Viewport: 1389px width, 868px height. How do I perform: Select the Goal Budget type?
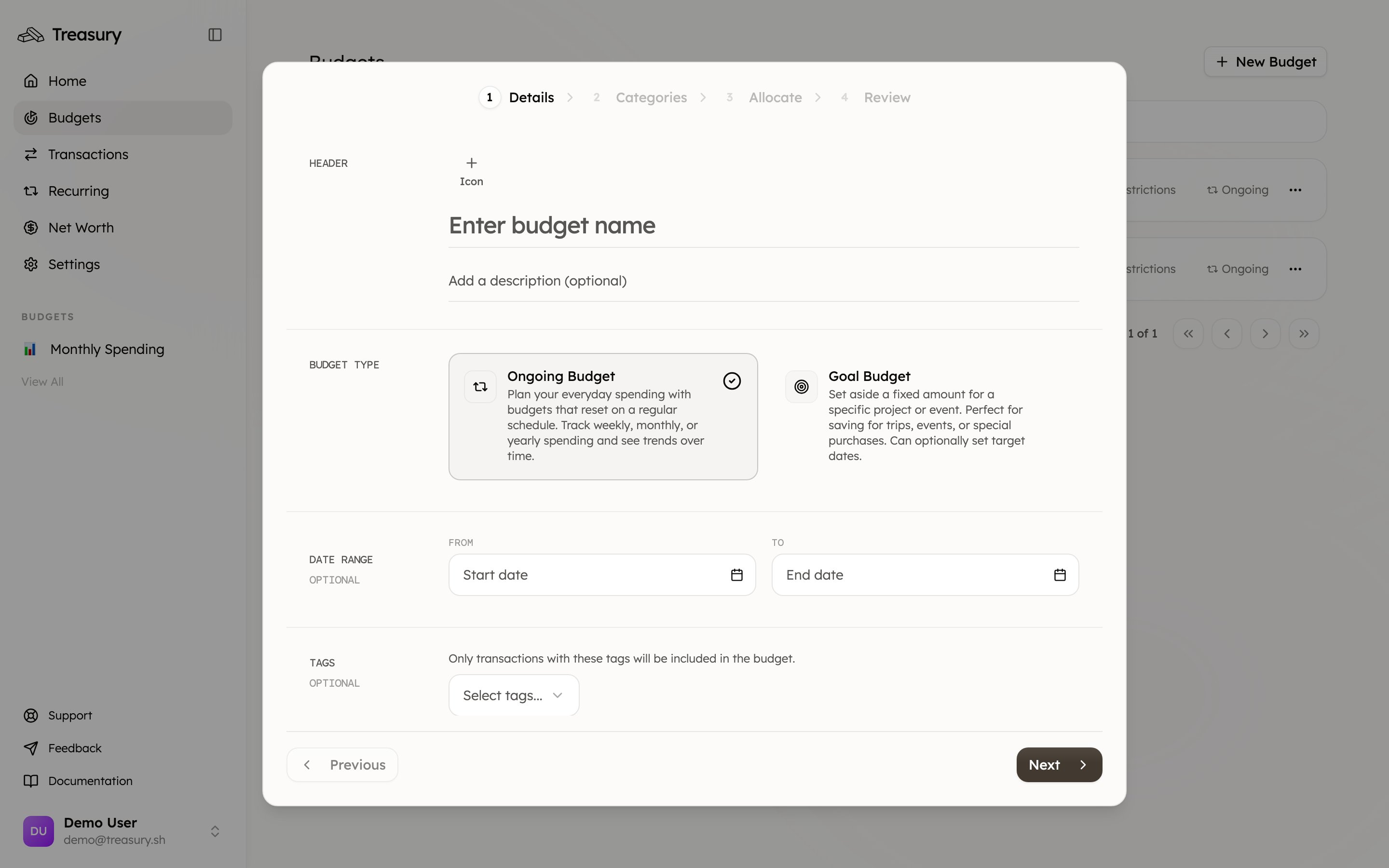point(924,416)
